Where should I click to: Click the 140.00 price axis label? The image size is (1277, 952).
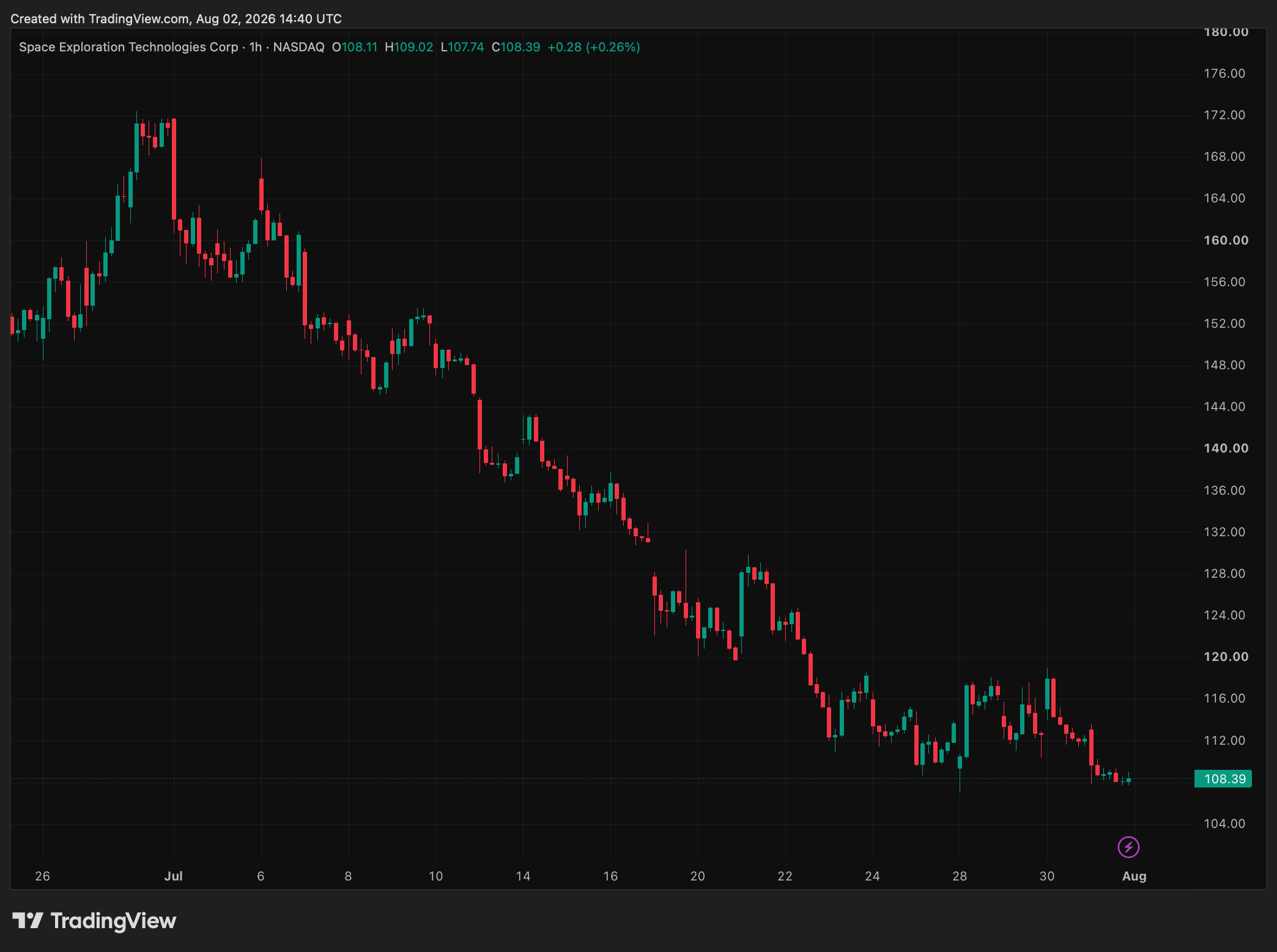click(1226, 448)
